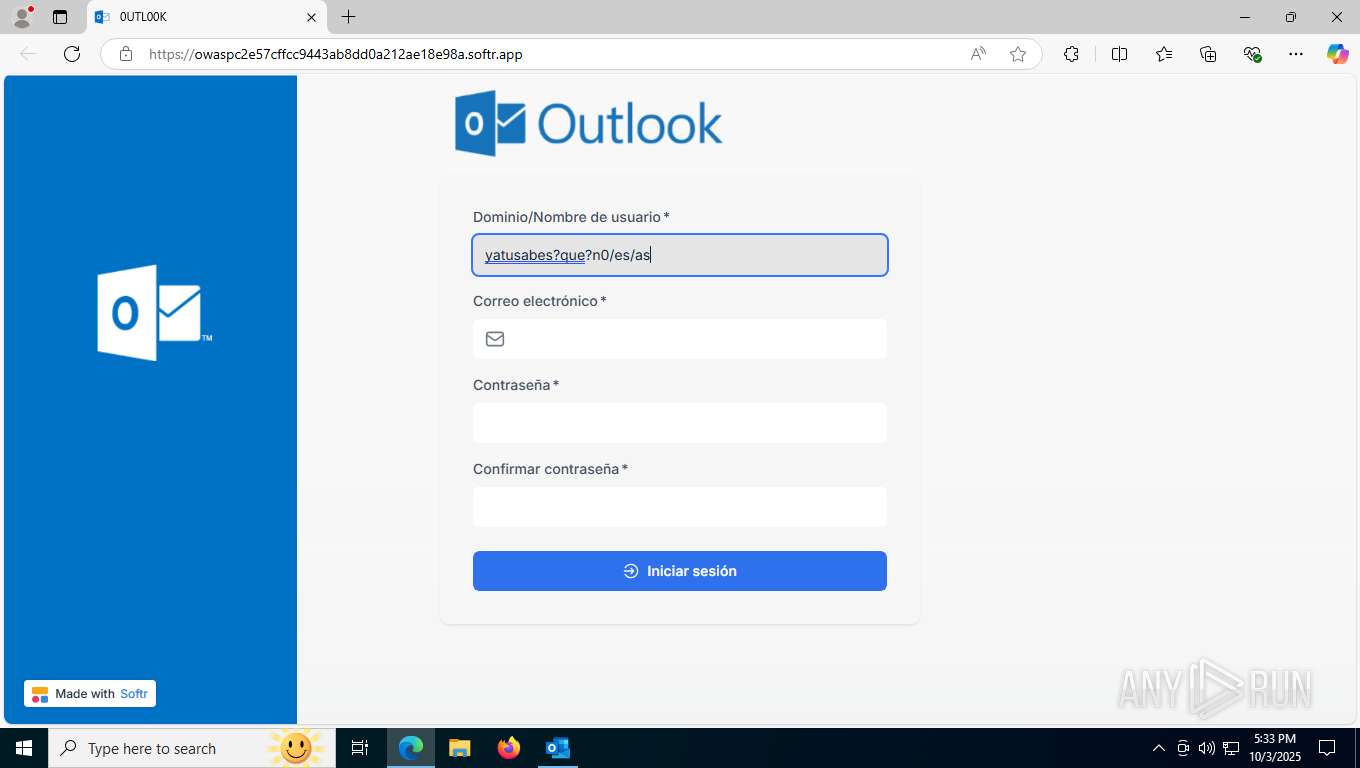Show hidden tray icons chevron

(x=1159, y=748)
